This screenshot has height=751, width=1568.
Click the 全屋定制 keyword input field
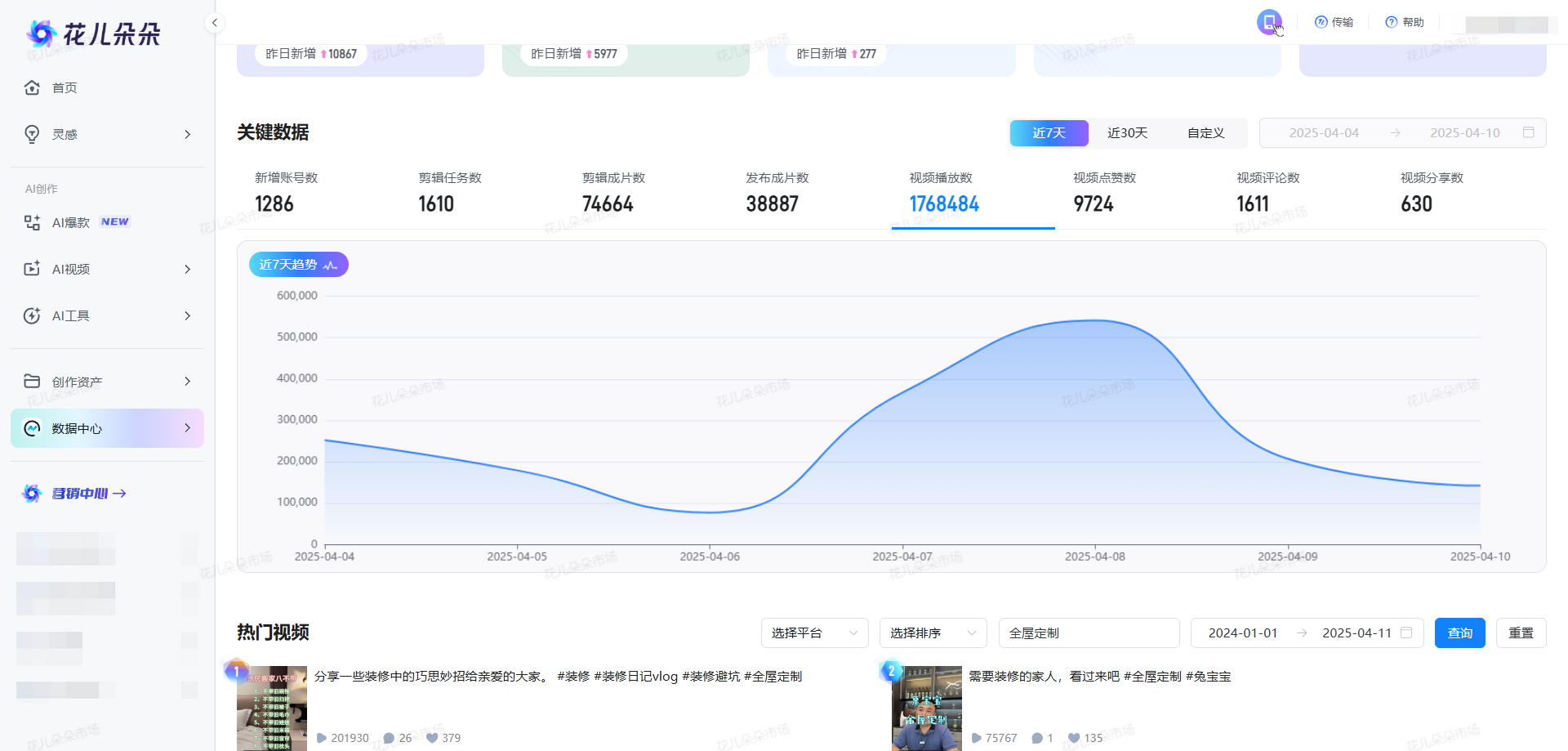[1088, 633]
